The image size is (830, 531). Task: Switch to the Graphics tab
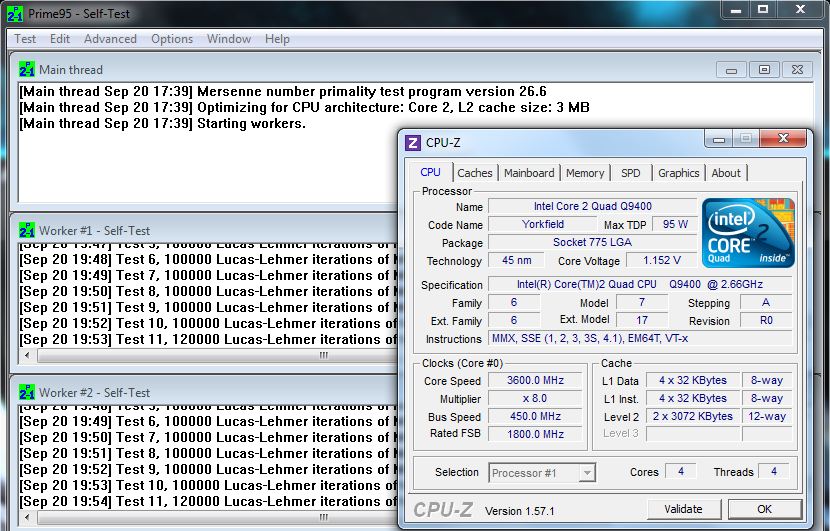(679, 173)
